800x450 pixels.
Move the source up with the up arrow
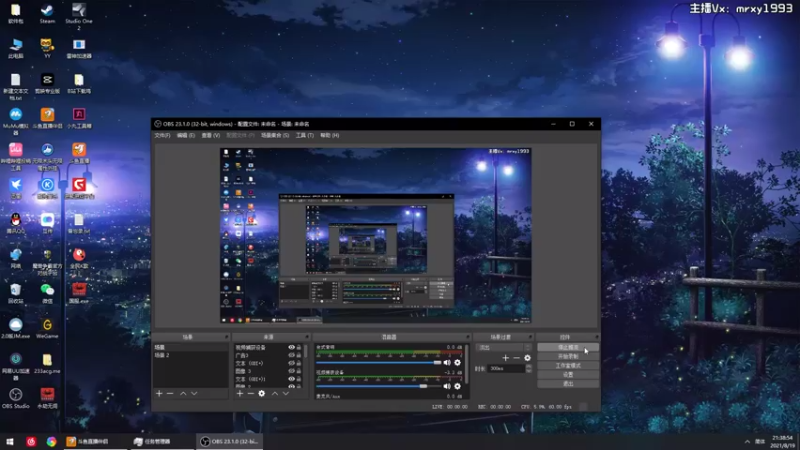pos(275,393)
